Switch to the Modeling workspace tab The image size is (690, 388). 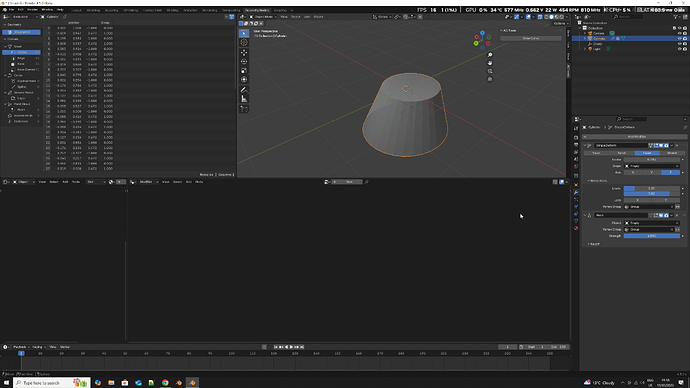tap(93, 10)
